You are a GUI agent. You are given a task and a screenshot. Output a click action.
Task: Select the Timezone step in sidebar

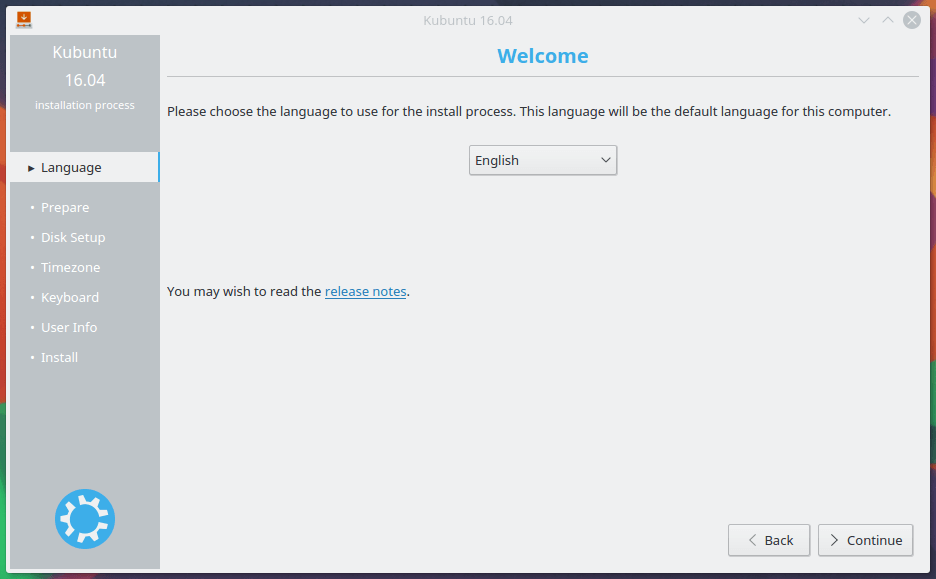(x=70, y=267)
